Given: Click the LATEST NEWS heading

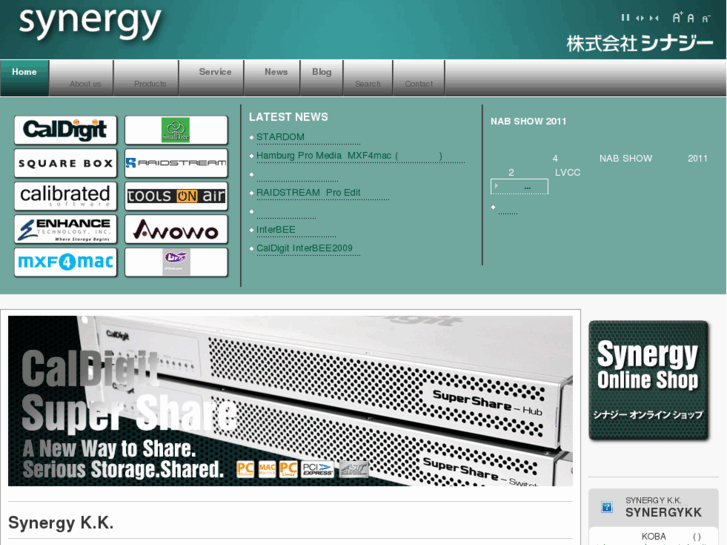Looking at the screenshot, I should pos(288,117).
